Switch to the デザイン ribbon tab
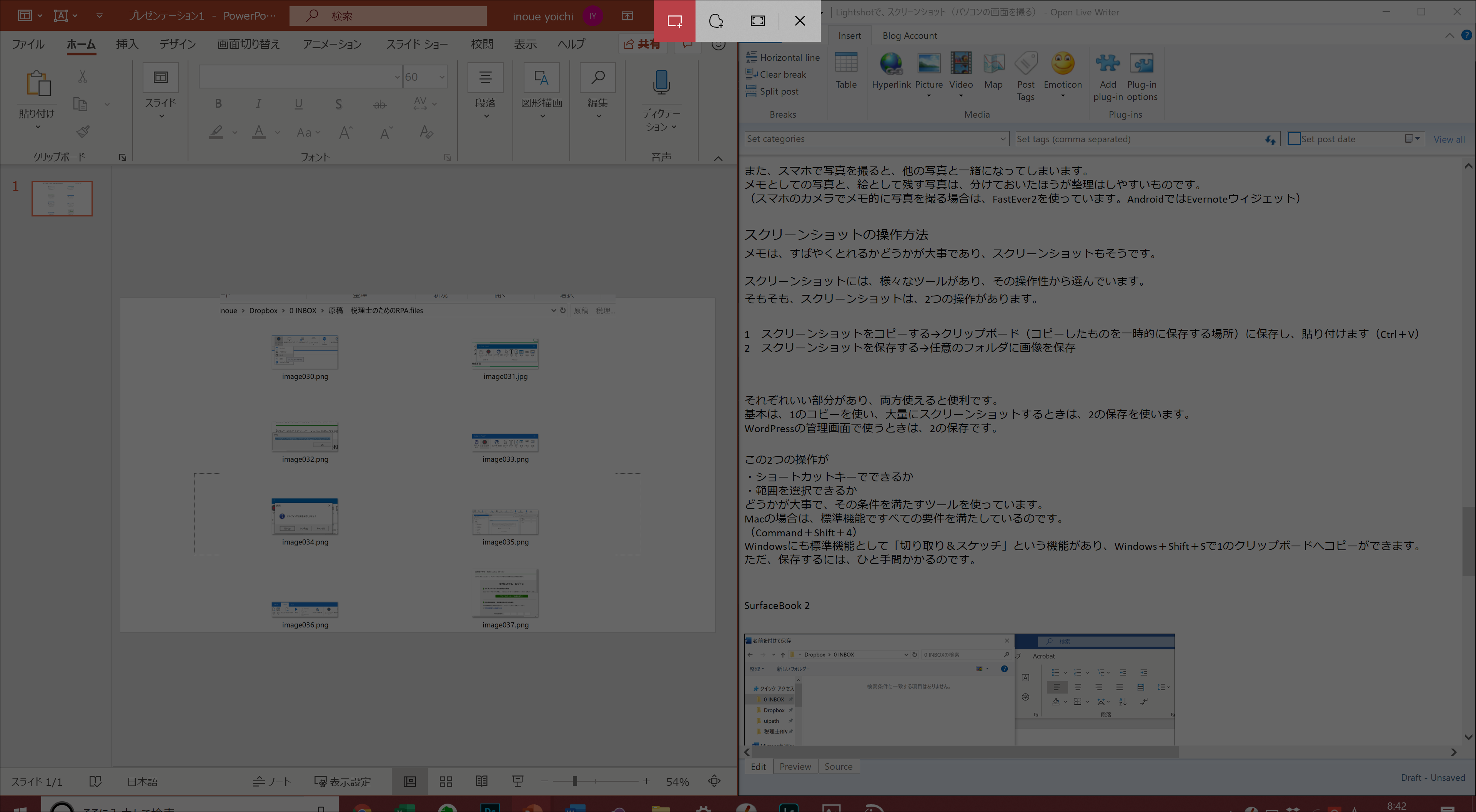Screen dimensions: 1476x812 coord(178,44)
